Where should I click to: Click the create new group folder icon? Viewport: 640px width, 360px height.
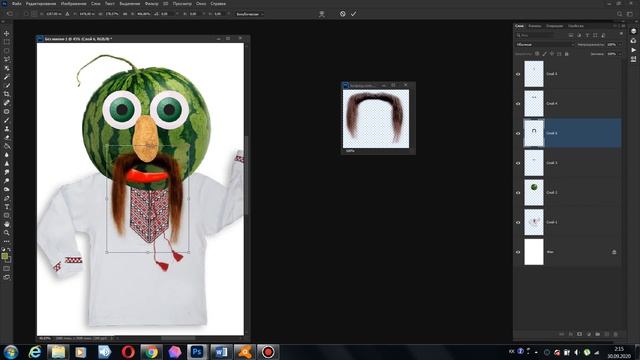[598, 334]
